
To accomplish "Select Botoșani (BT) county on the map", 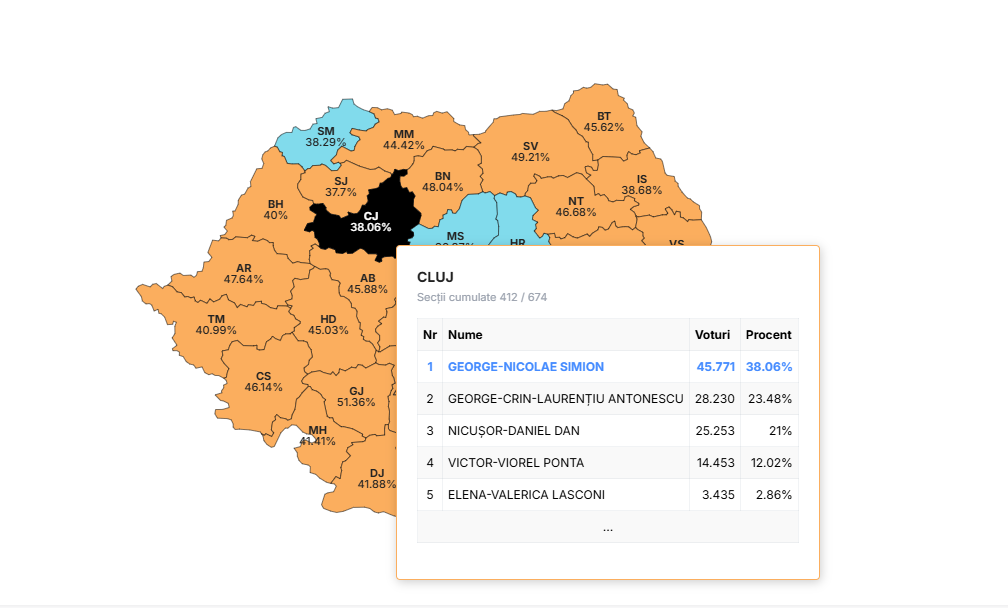I will (x=603, y=121).
